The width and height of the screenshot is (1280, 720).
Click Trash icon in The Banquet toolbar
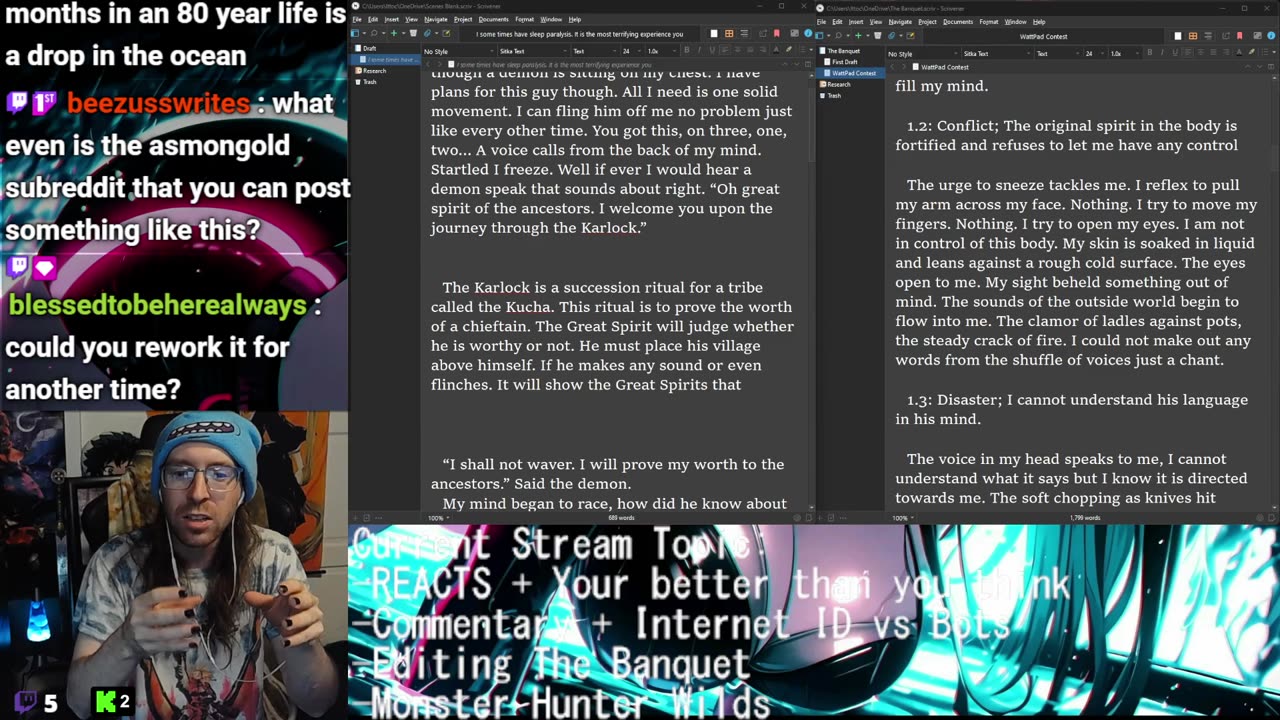tap(878, 36)
